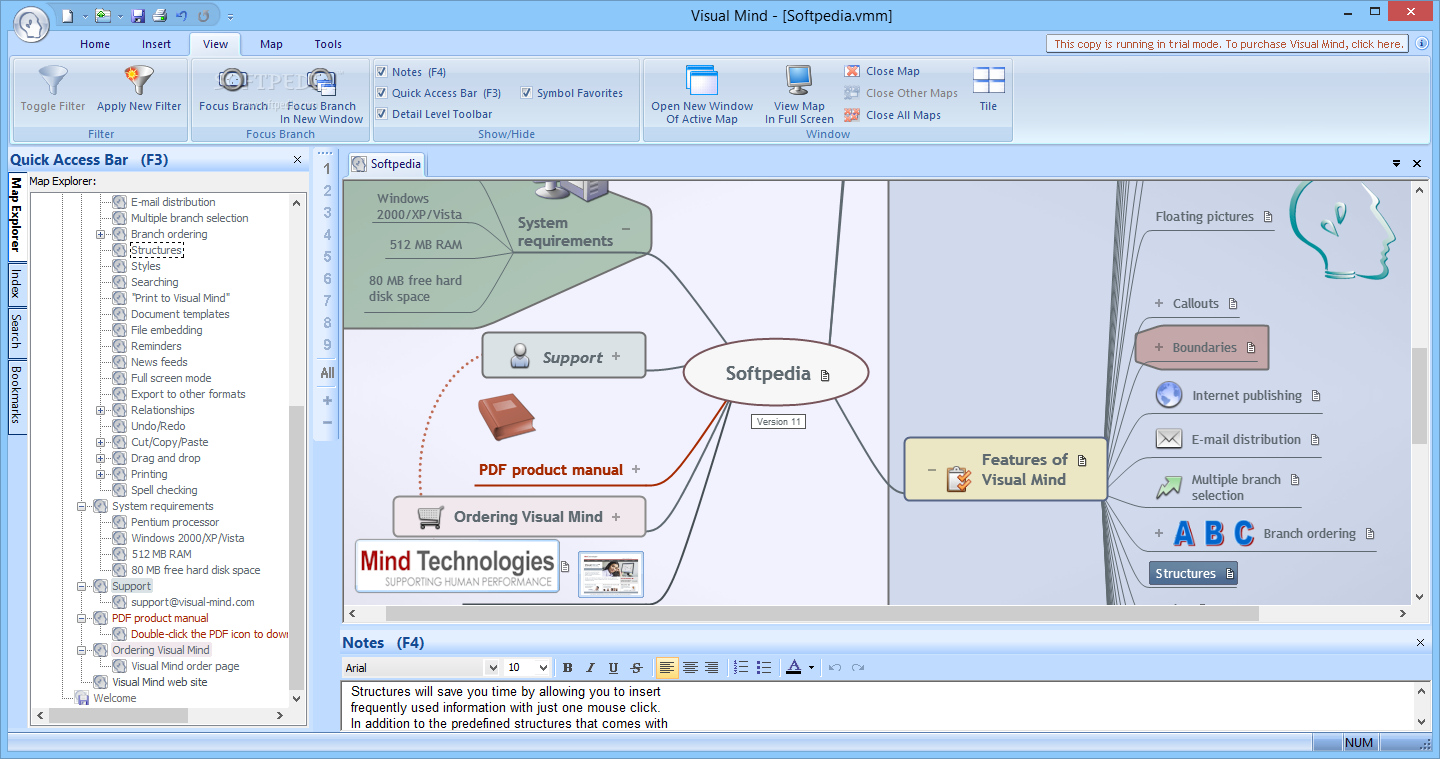Click the Mind Technologies logo image

(x=457, y=566)
